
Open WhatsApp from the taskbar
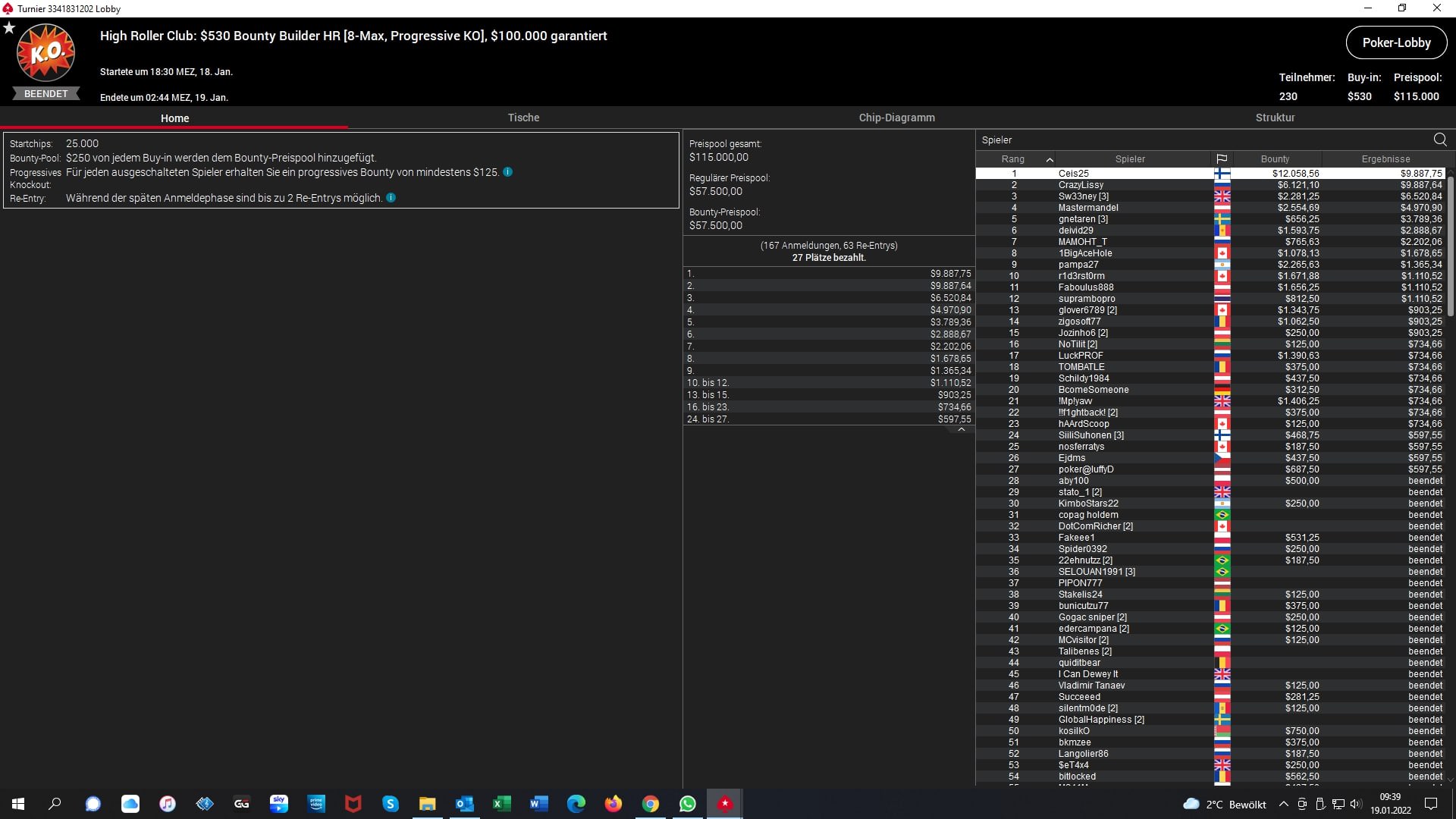688,804
